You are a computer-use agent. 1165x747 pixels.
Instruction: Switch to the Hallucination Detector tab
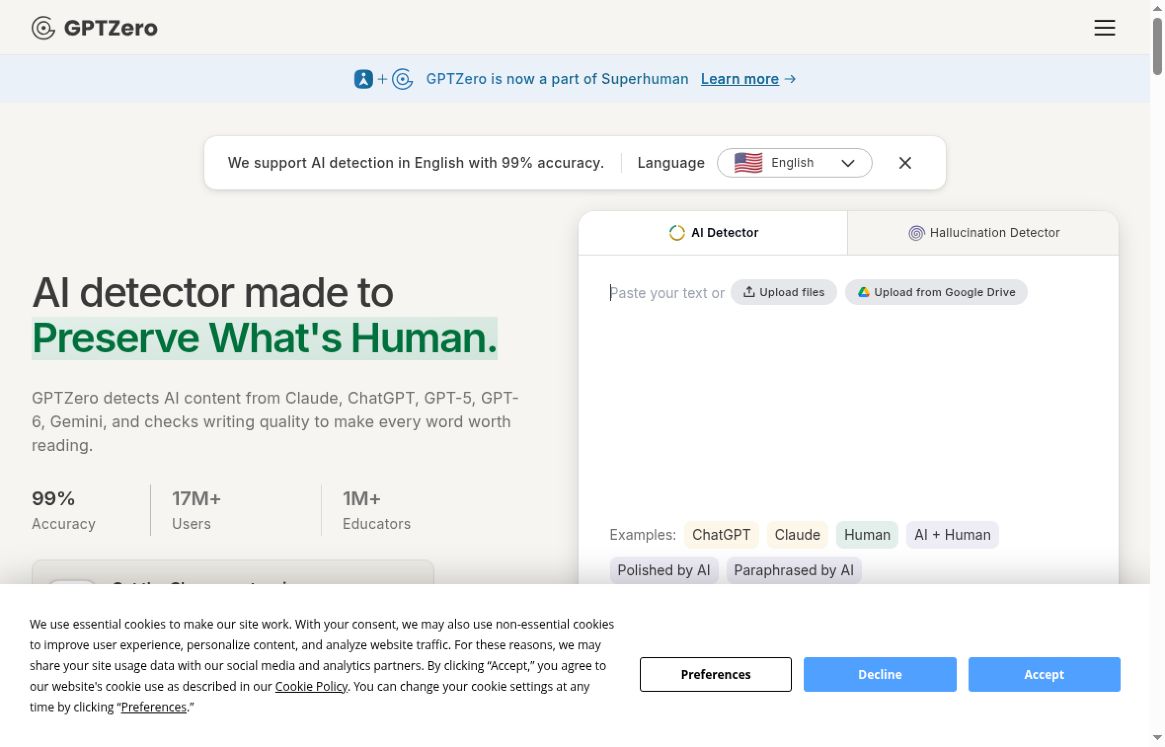(983, 233)
